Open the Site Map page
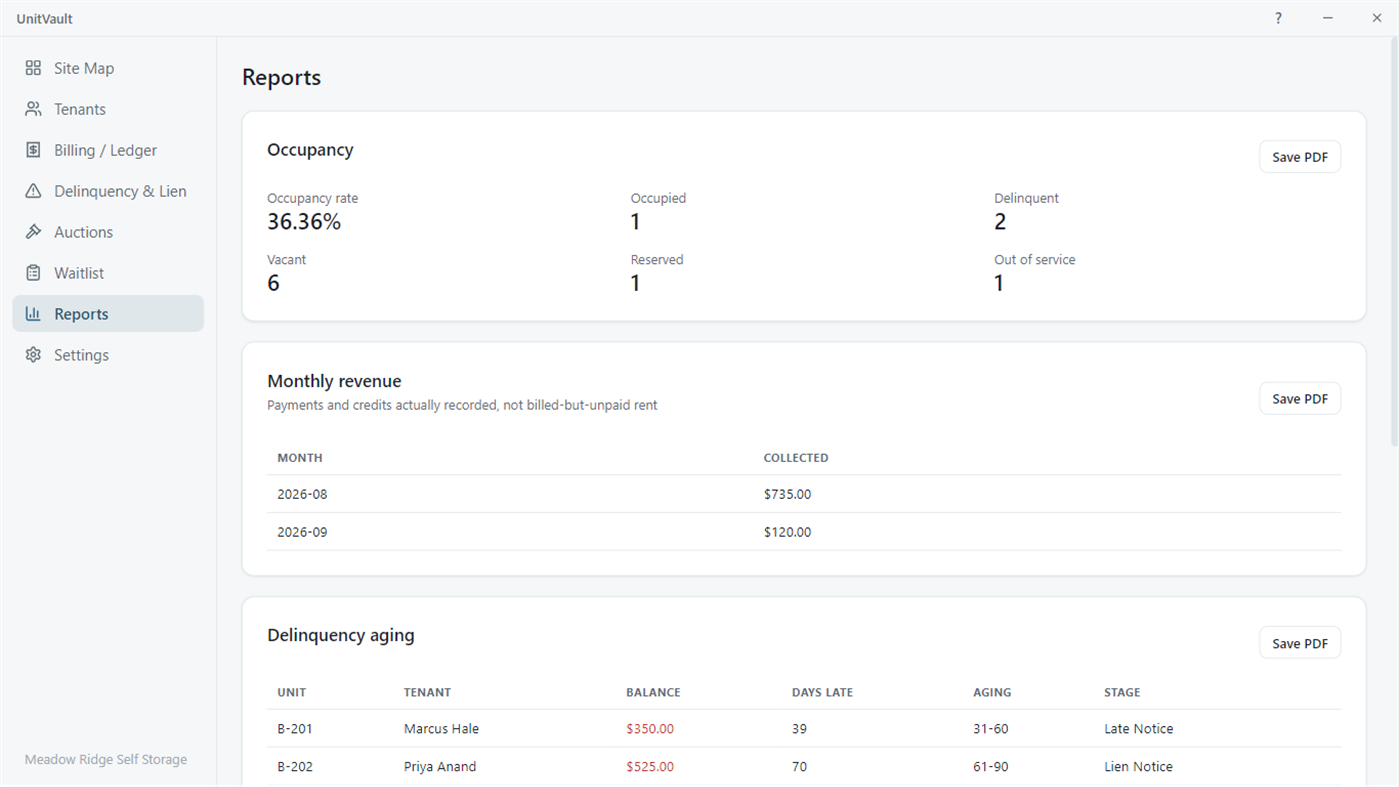 [108, 68]
